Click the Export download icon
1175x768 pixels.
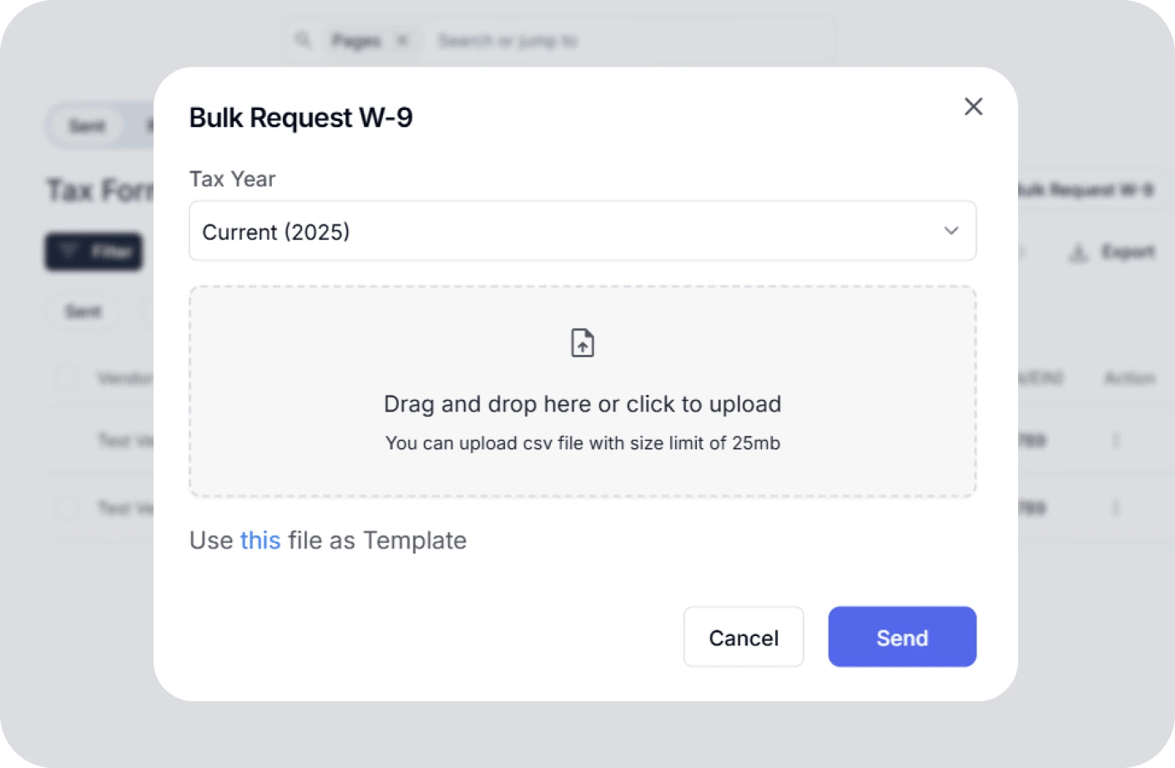pos(1078,253)
